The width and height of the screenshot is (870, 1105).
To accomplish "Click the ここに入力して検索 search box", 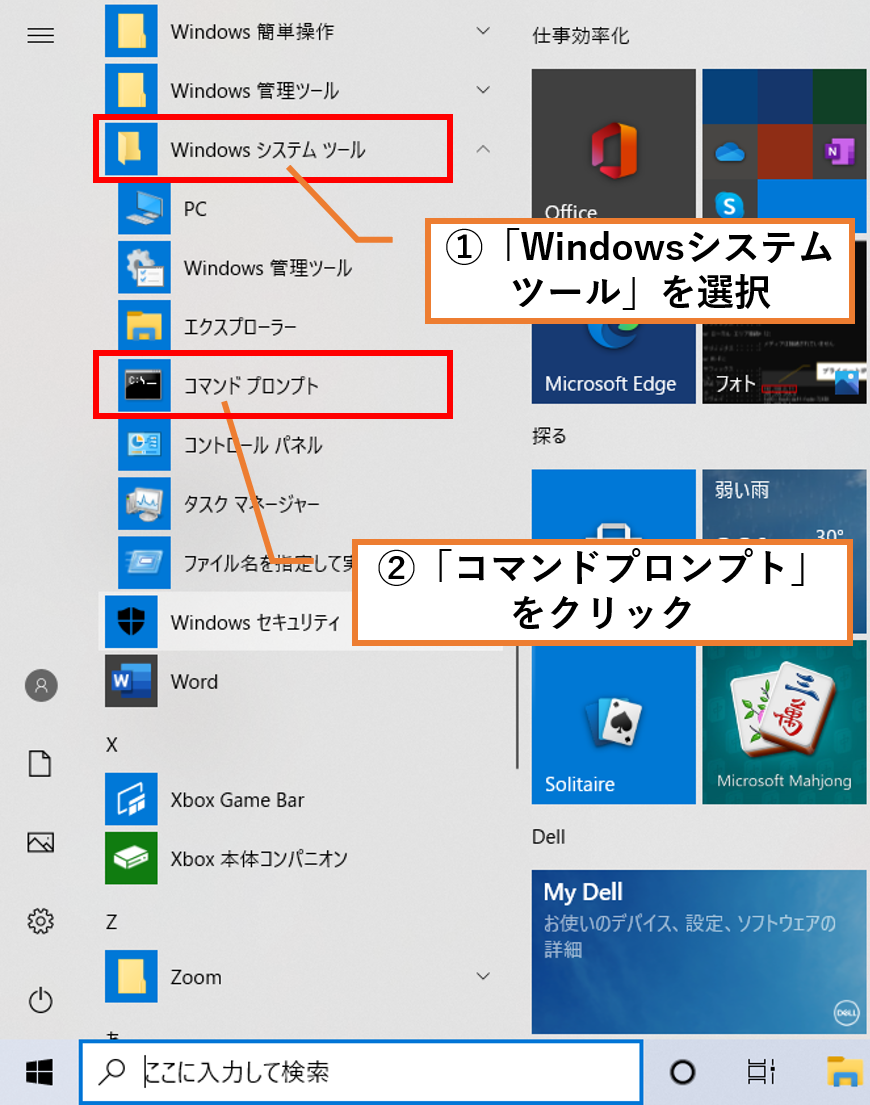I will tap(361, 1072).
